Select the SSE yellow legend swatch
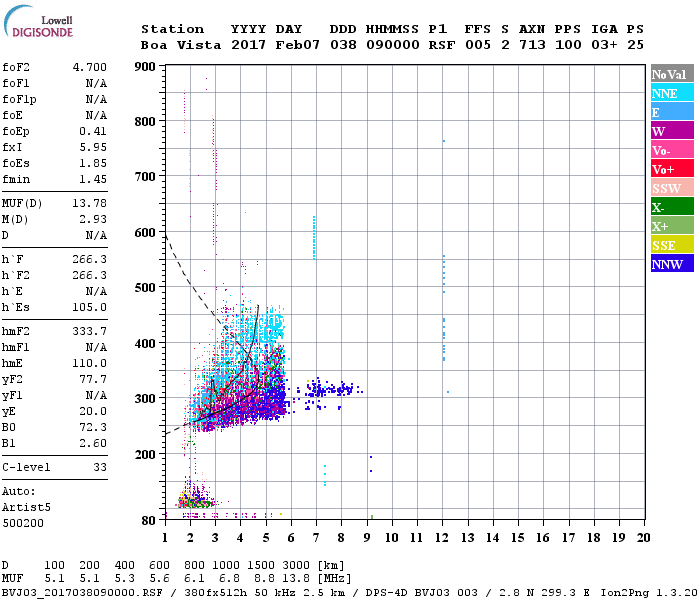700x600 pixels. (x=672, y=244)
